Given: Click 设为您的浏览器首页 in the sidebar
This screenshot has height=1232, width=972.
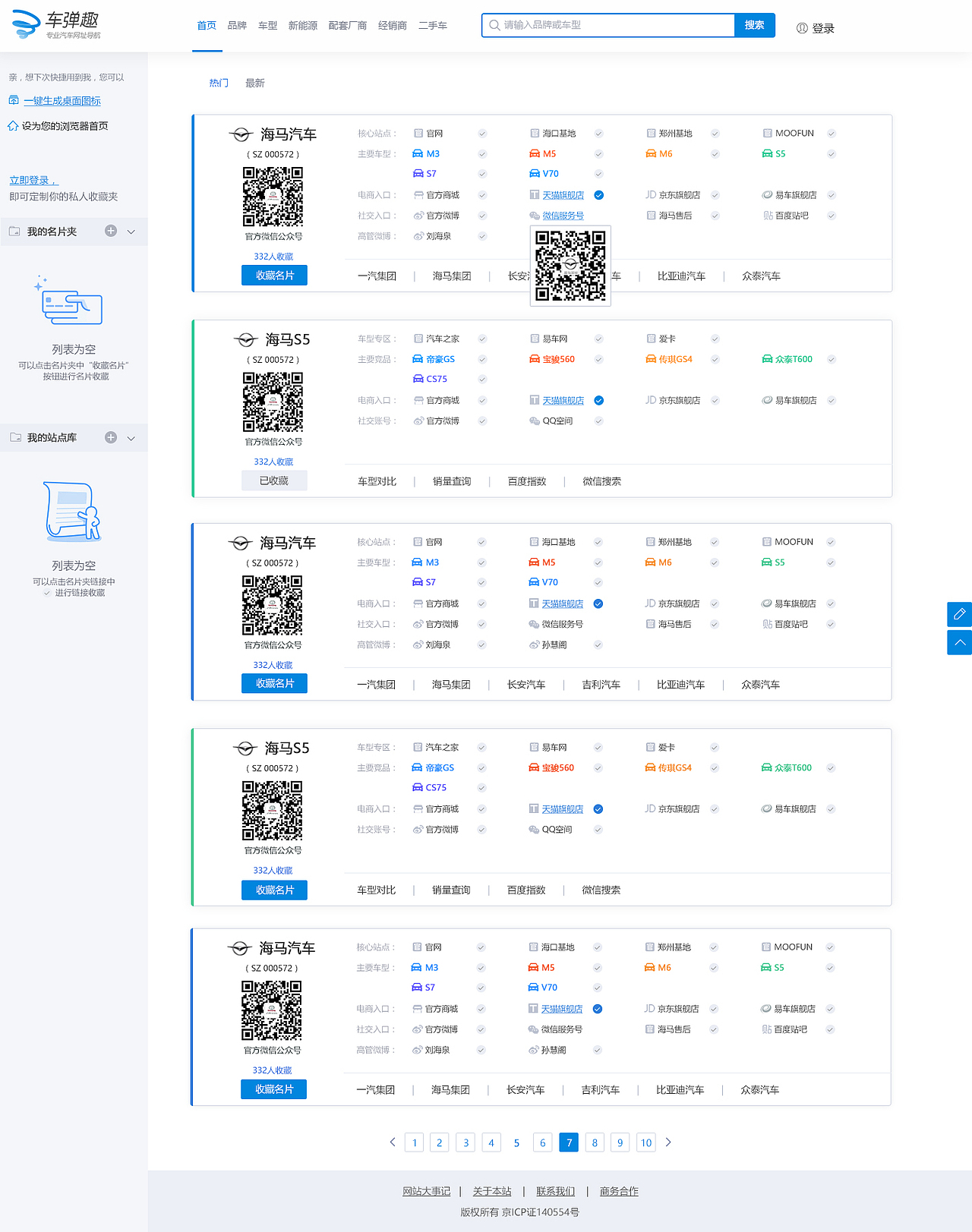Looking at the screenshot, I should click(65, 126).
